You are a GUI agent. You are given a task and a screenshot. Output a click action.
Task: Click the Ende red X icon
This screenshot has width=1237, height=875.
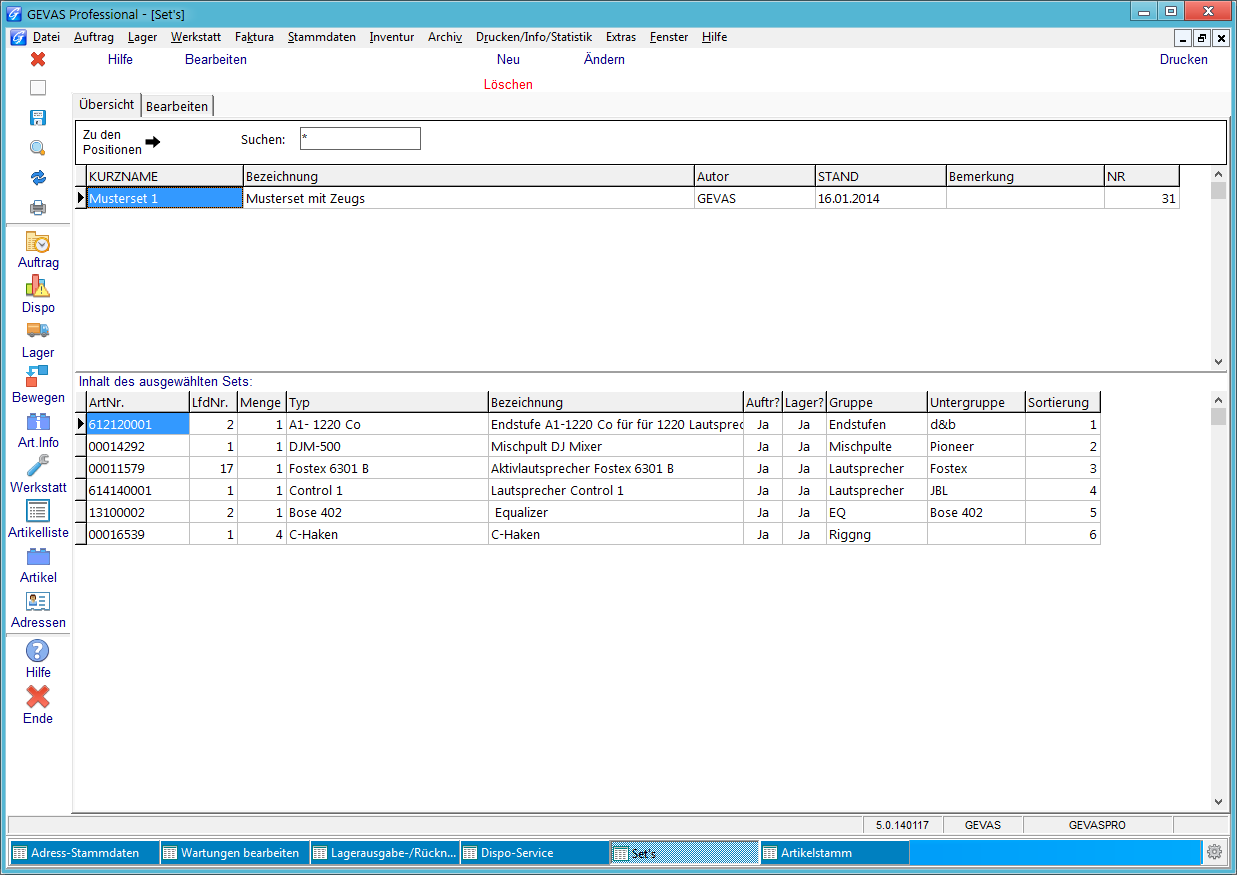[x=38, y=697]
